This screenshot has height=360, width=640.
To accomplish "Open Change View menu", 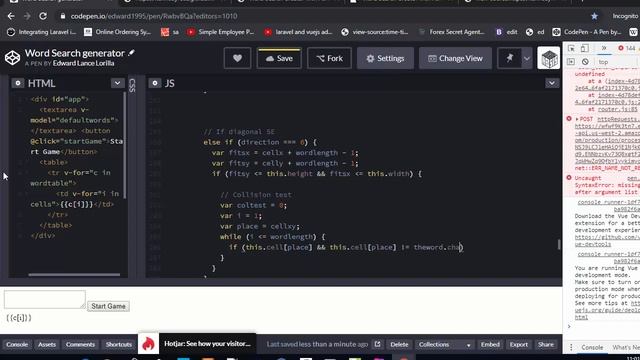I will (x=455, y=58).
